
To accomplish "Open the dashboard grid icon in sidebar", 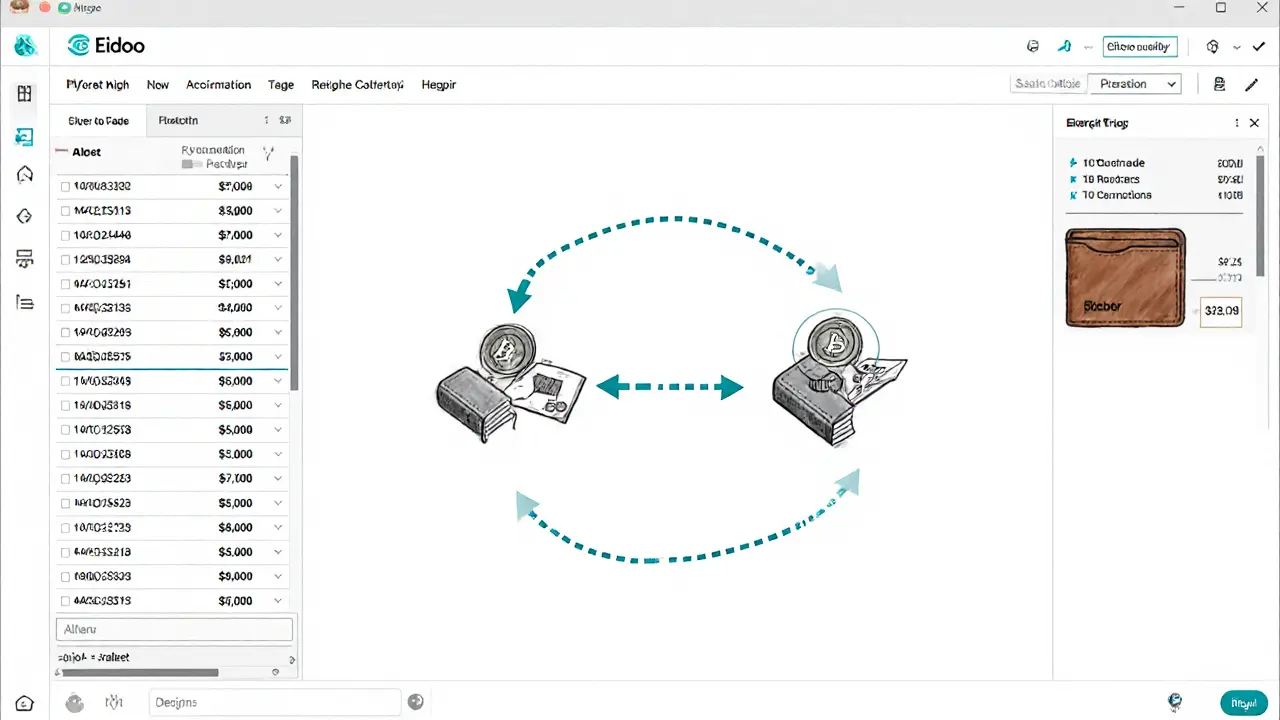I will tap(24, 93).
